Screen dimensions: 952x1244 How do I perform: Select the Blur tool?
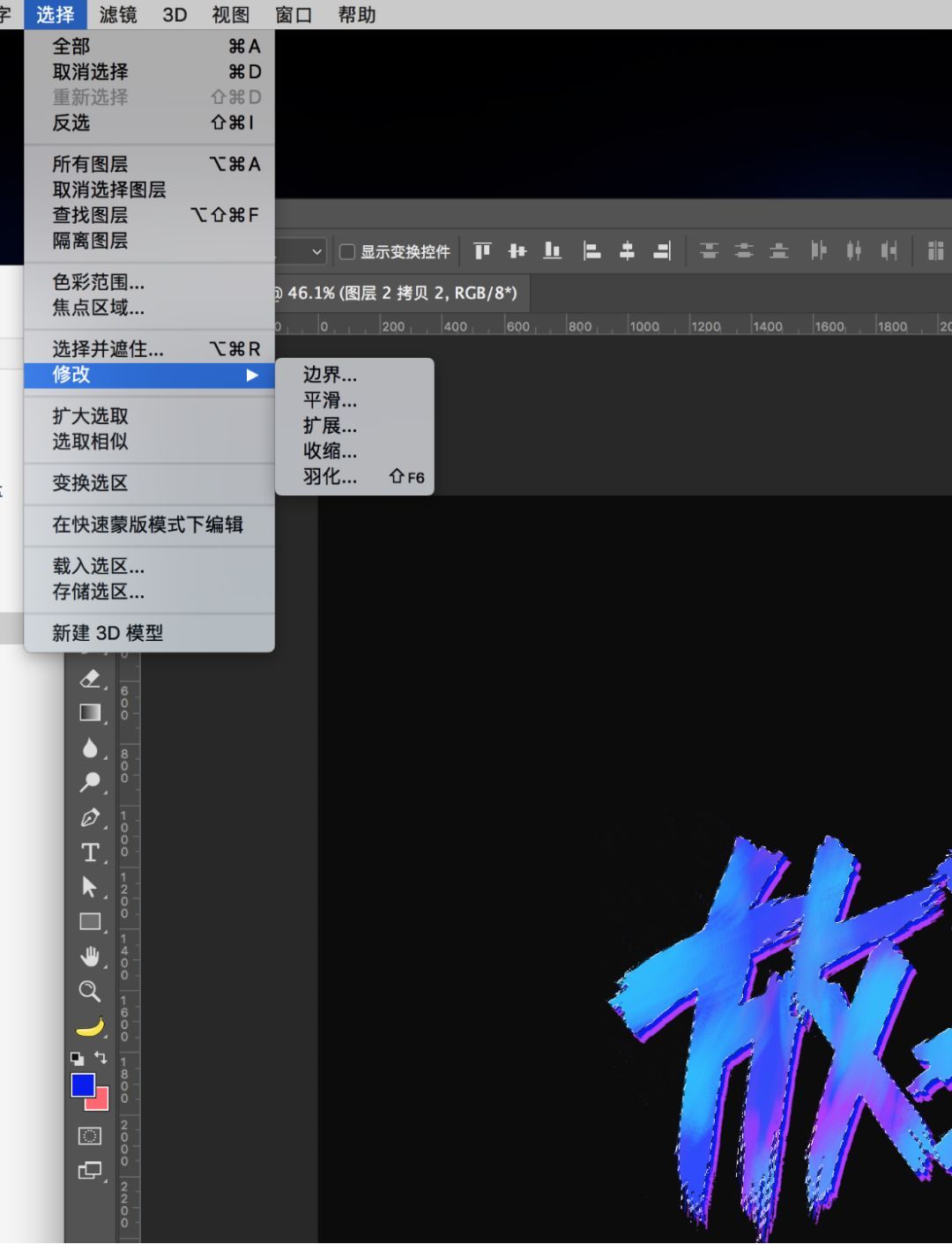(90, 747)
